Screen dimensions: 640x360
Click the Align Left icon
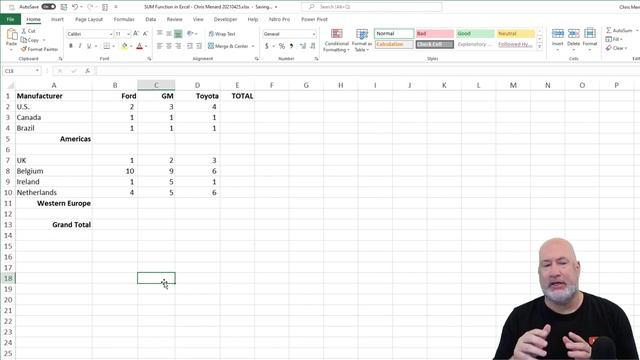[x=160, y=46]
